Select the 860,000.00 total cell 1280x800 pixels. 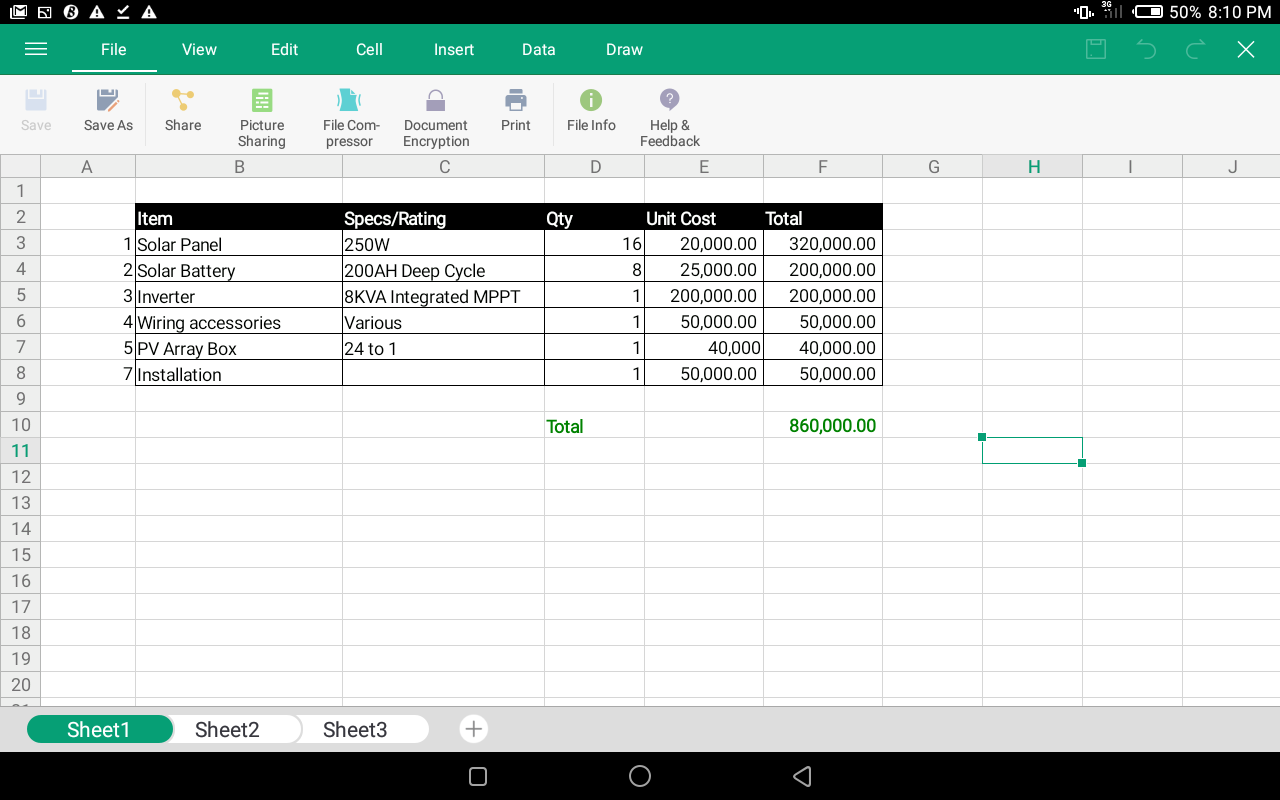point(823,425)
